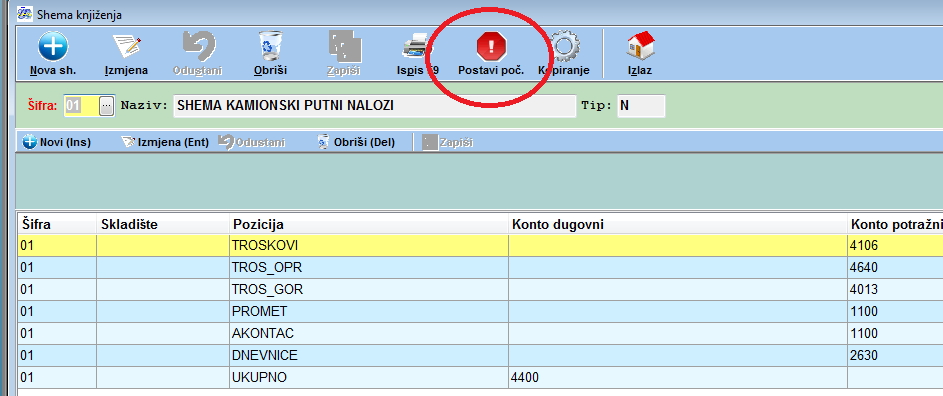The height and width of the screenshot is (396, 943).
Task: Click the Nova sh. plus icon
Action: pyautogui.click(x=53, y=46)
